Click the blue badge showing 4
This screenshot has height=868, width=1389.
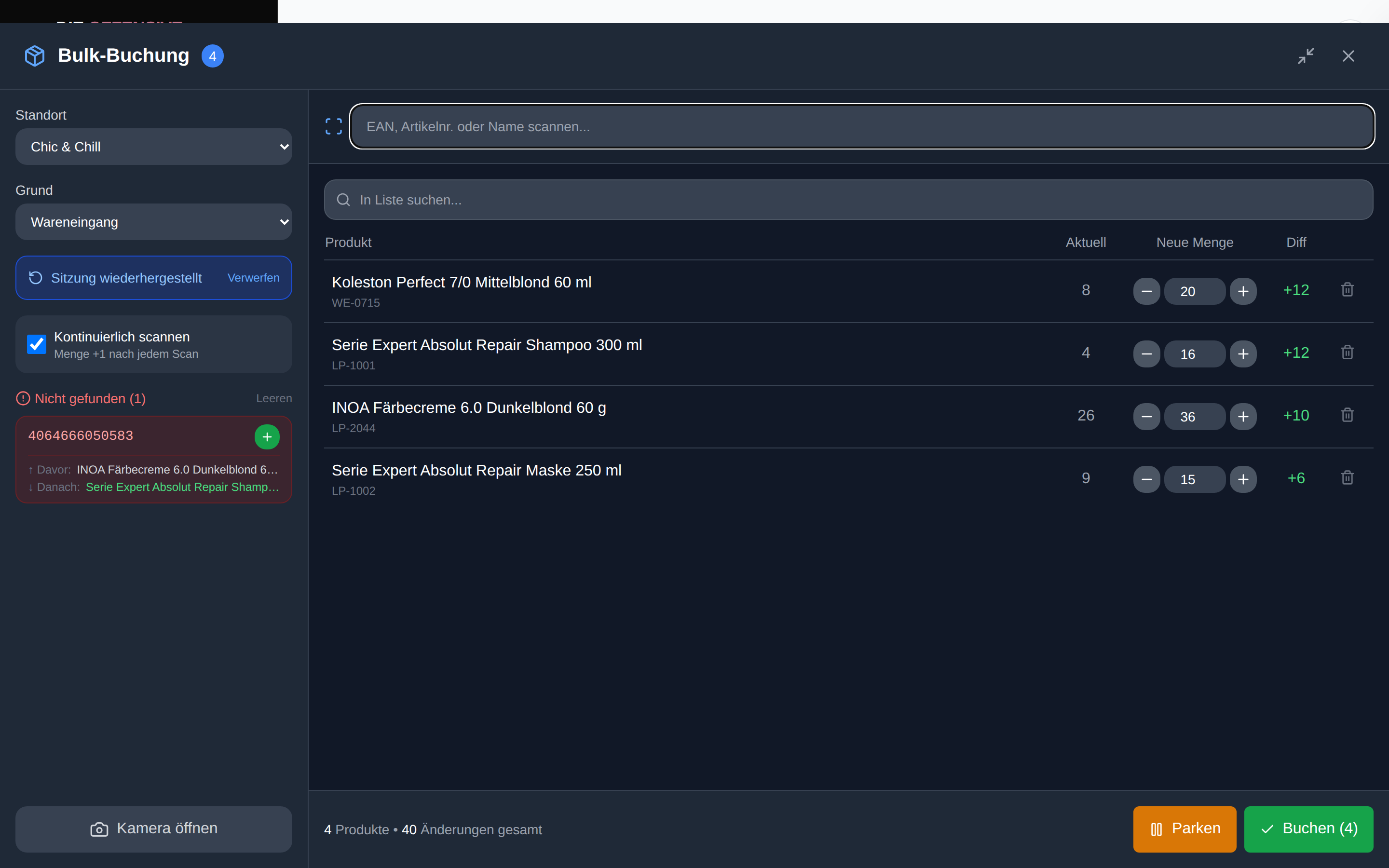pyautogui.click(x=212, y=55)
